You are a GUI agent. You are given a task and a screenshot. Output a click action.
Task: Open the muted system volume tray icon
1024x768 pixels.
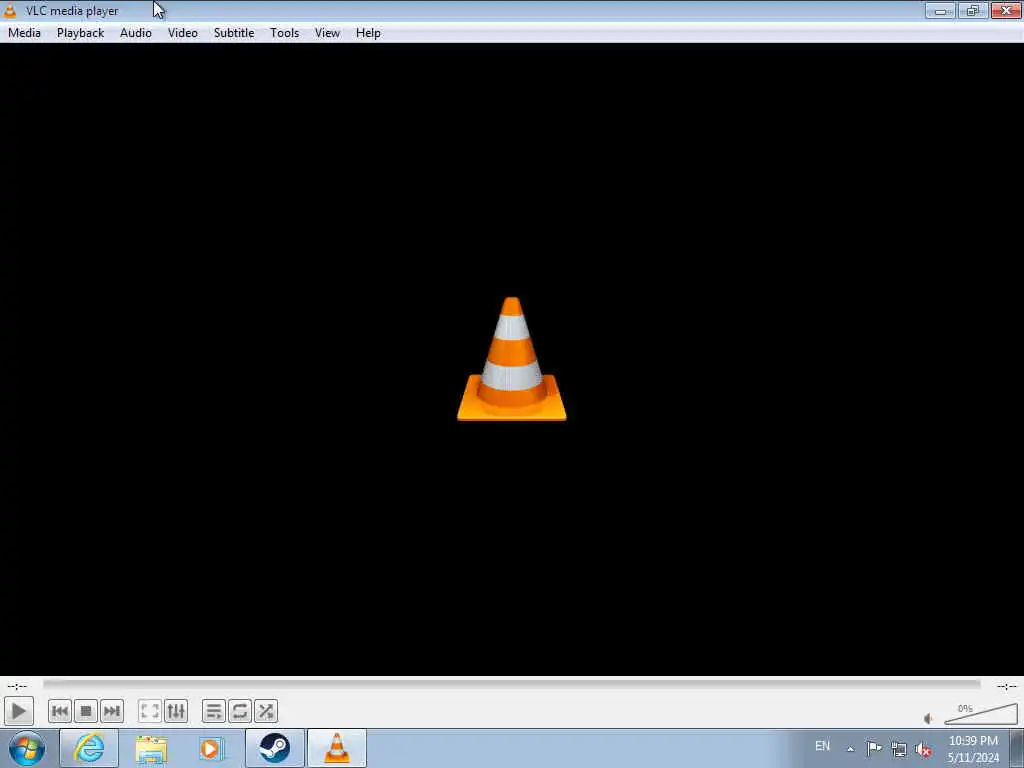pyautogui.click(x=923, y=749)
